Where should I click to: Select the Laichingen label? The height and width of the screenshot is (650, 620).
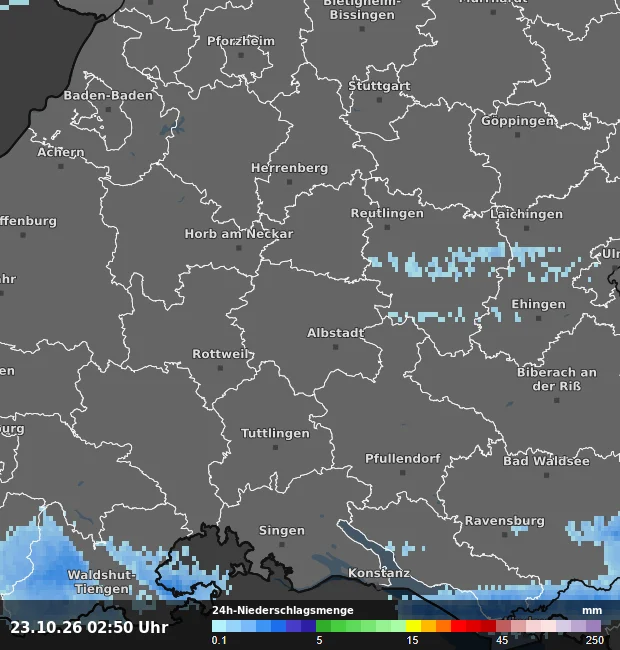click(526, 214)
